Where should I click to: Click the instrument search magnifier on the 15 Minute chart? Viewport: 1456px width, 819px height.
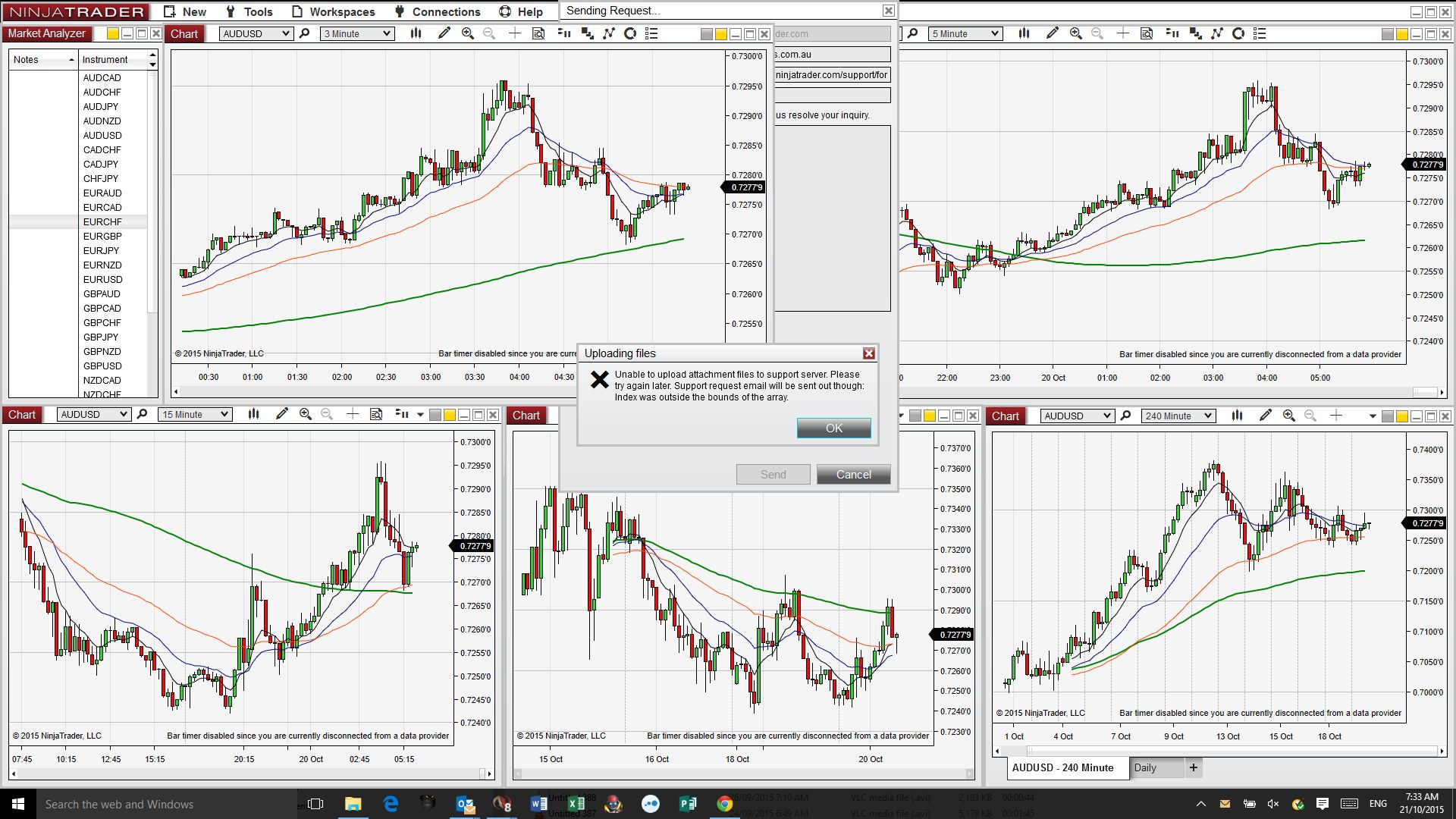point(142,414)
